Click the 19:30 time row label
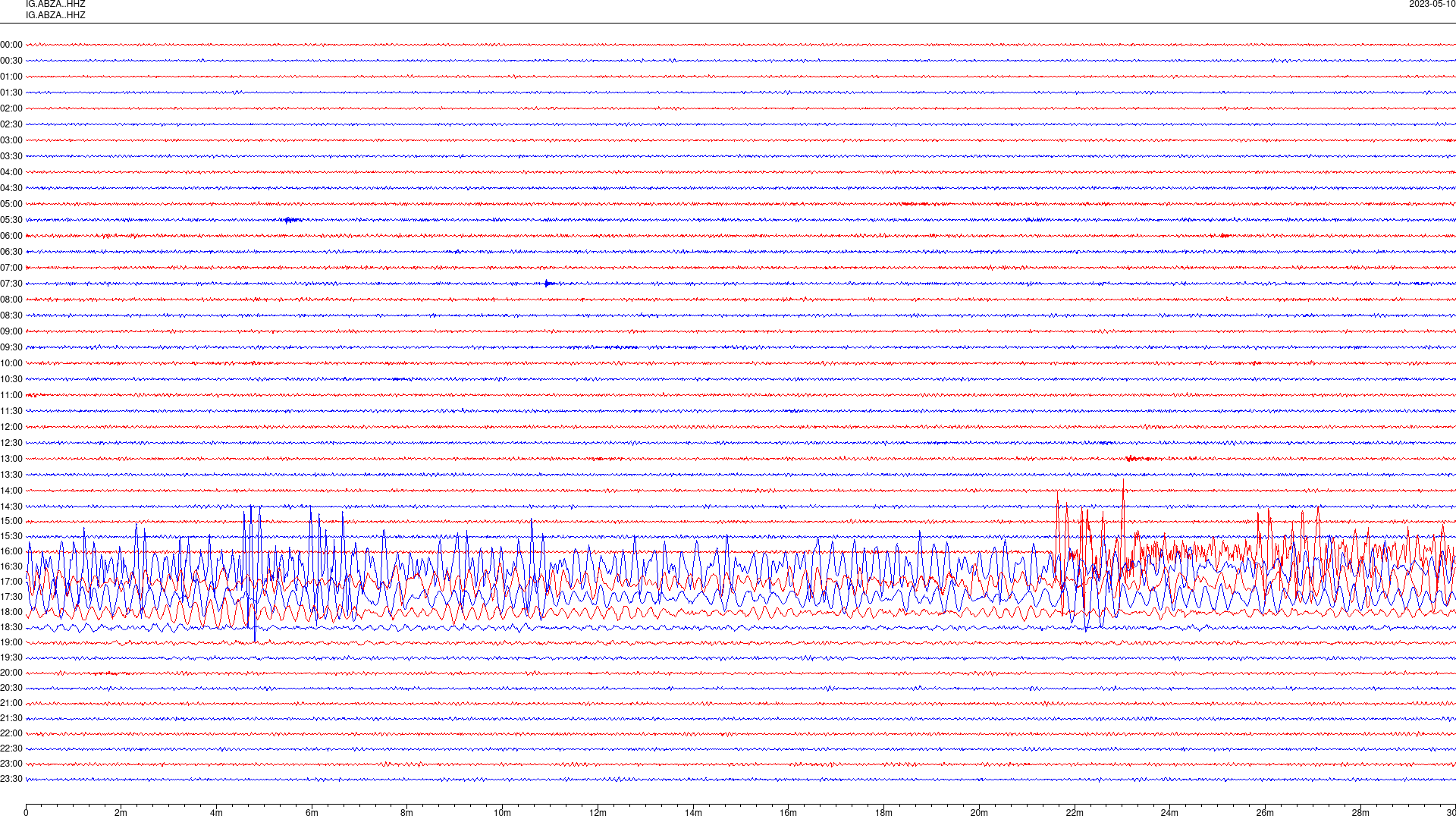This screenshot has height=819, width=1456. (x=11, y=657)
